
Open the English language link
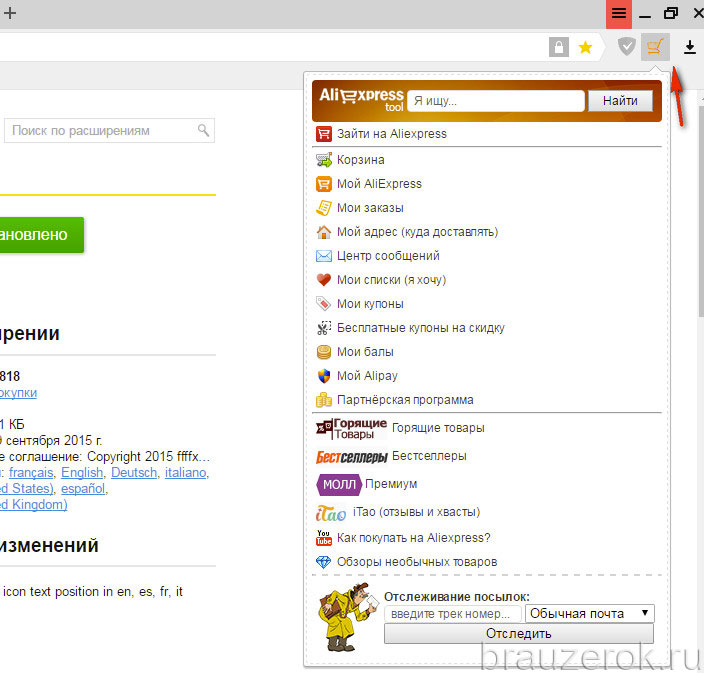(82, 473)
